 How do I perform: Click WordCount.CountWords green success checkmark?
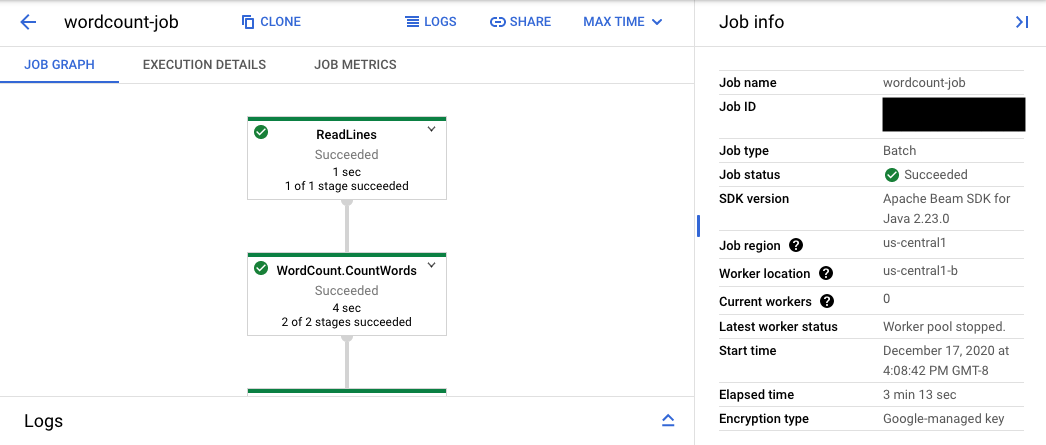(261, 268)
